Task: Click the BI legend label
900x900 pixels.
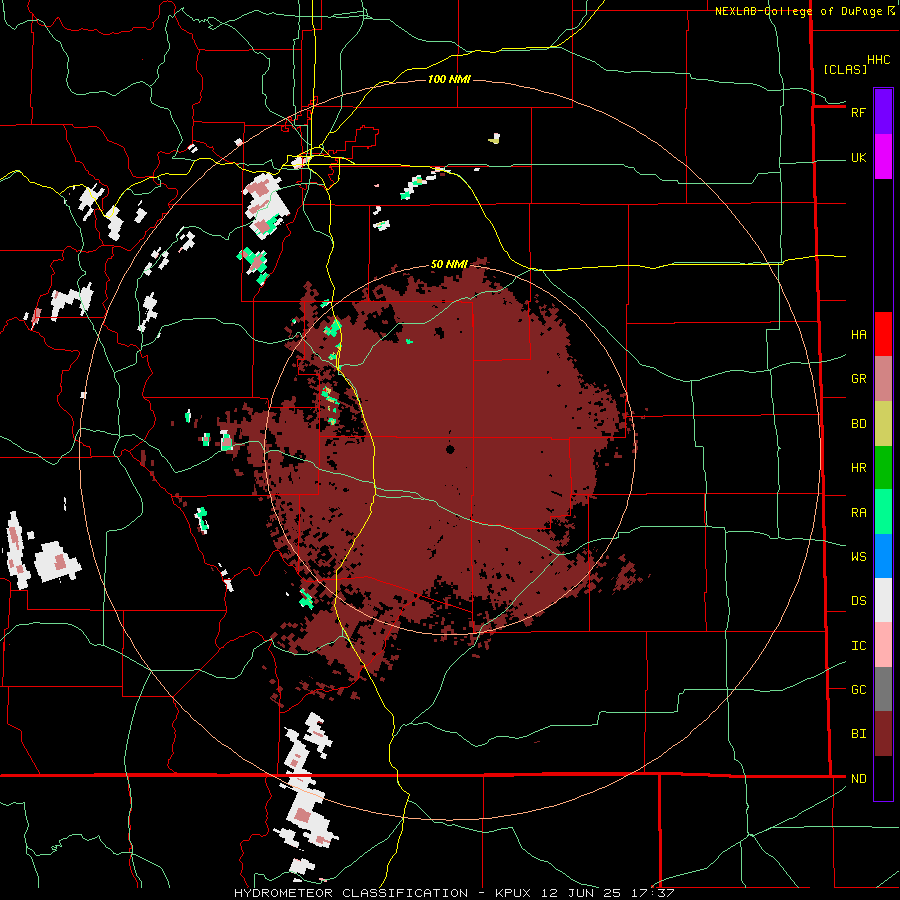Action: [858, 734]
